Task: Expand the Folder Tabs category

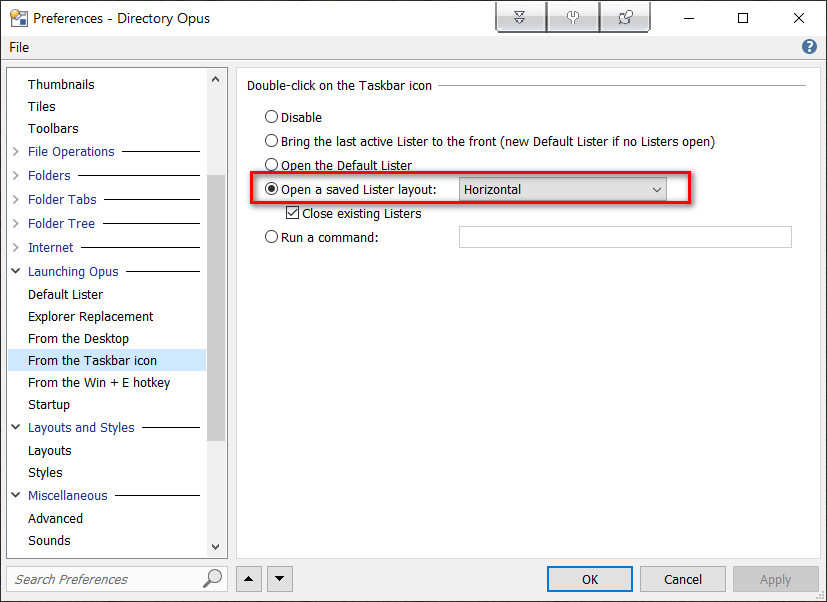Action: coord(16,200)
